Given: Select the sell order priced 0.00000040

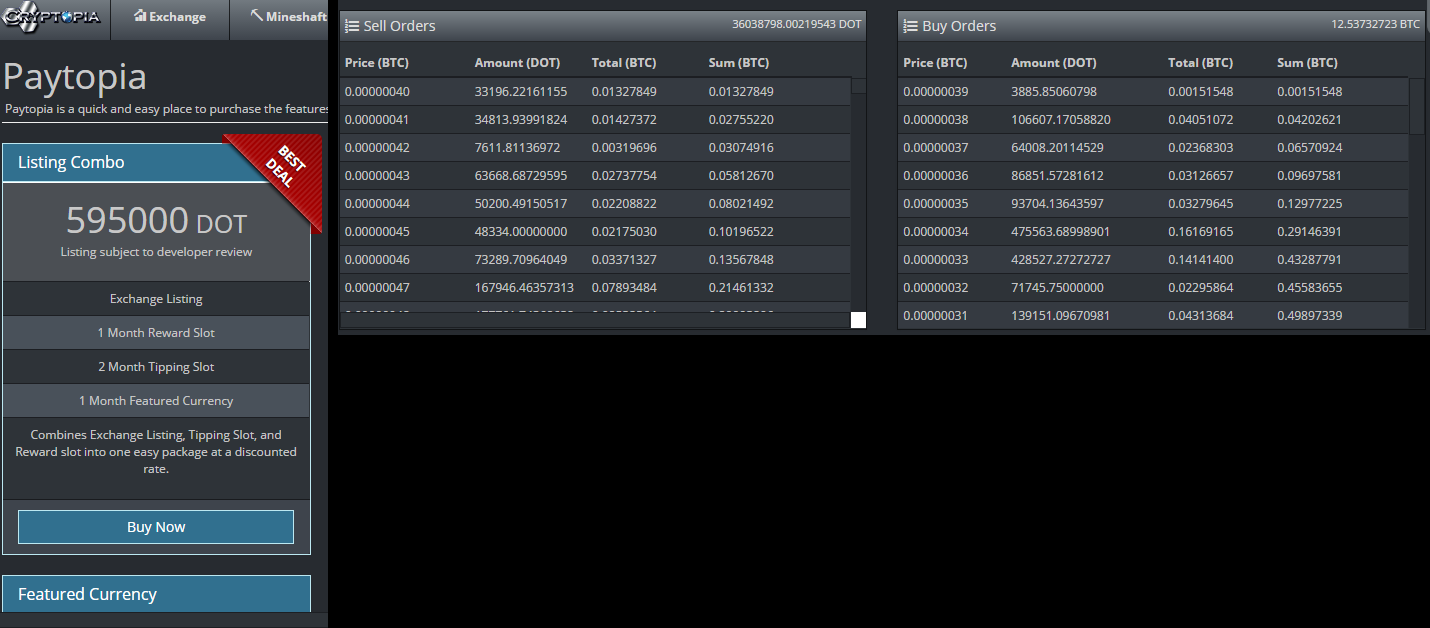Looking at the screenshot, I should [x=595, y=92].
